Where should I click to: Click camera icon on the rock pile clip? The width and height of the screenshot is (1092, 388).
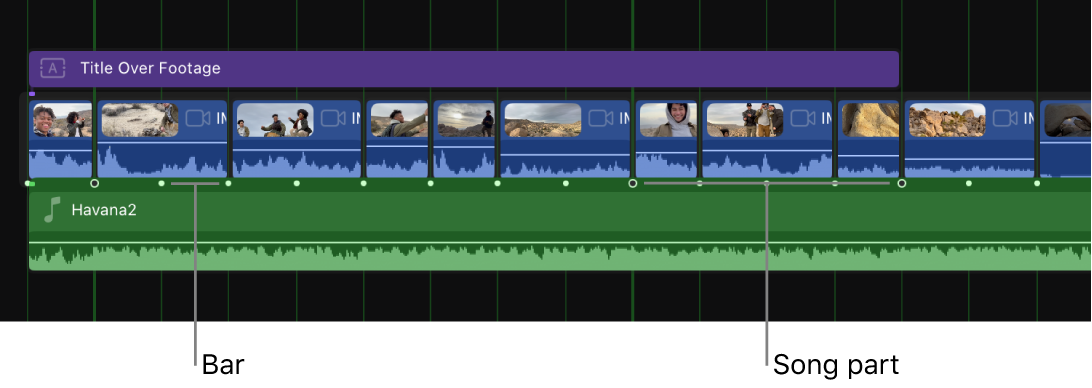tap(1005, 118)
